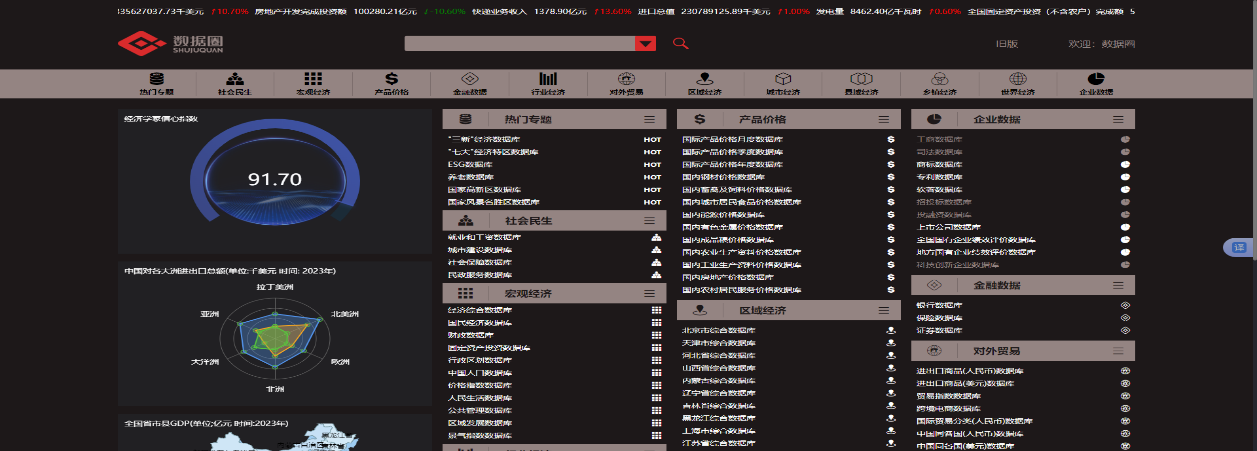
Task: Expand the 产品价格 panel hamburger menu
Action: [884, 119]
